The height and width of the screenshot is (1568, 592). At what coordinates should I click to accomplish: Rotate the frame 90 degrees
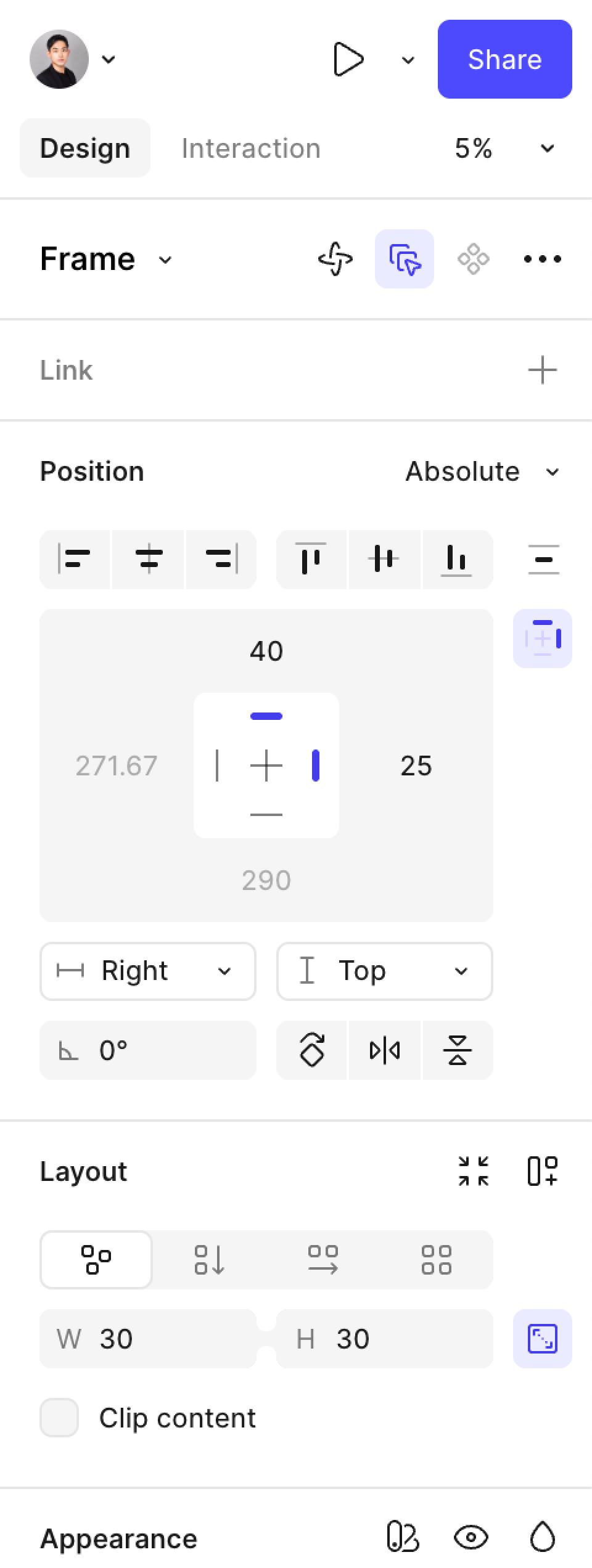coord(312,1050)
